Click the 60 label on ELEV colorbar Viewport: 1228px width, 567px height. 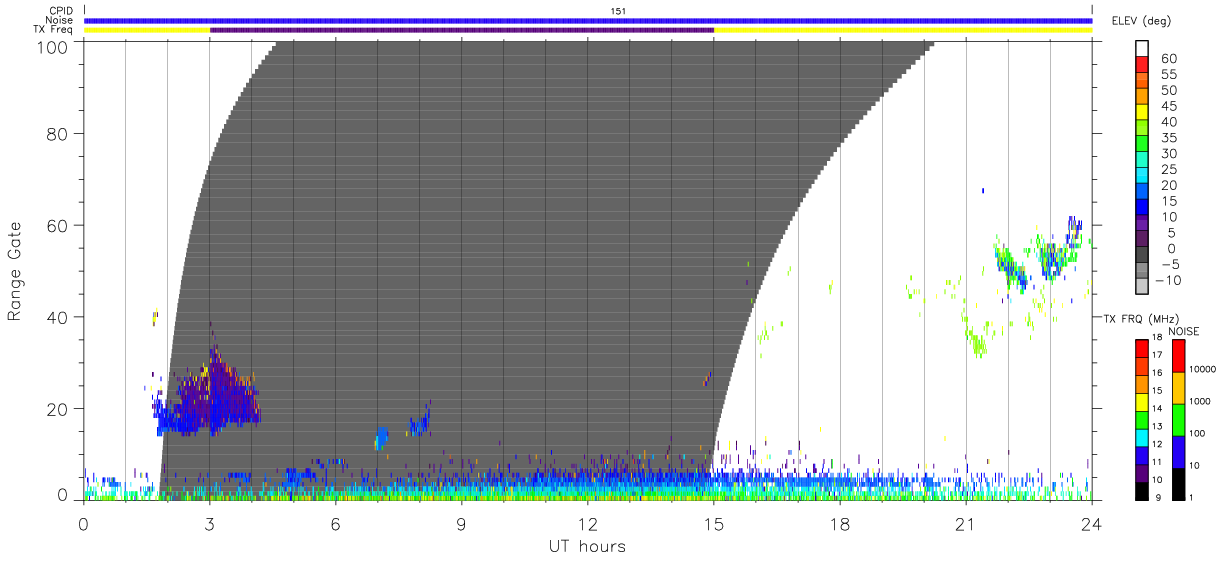(x=1168, y=59)
